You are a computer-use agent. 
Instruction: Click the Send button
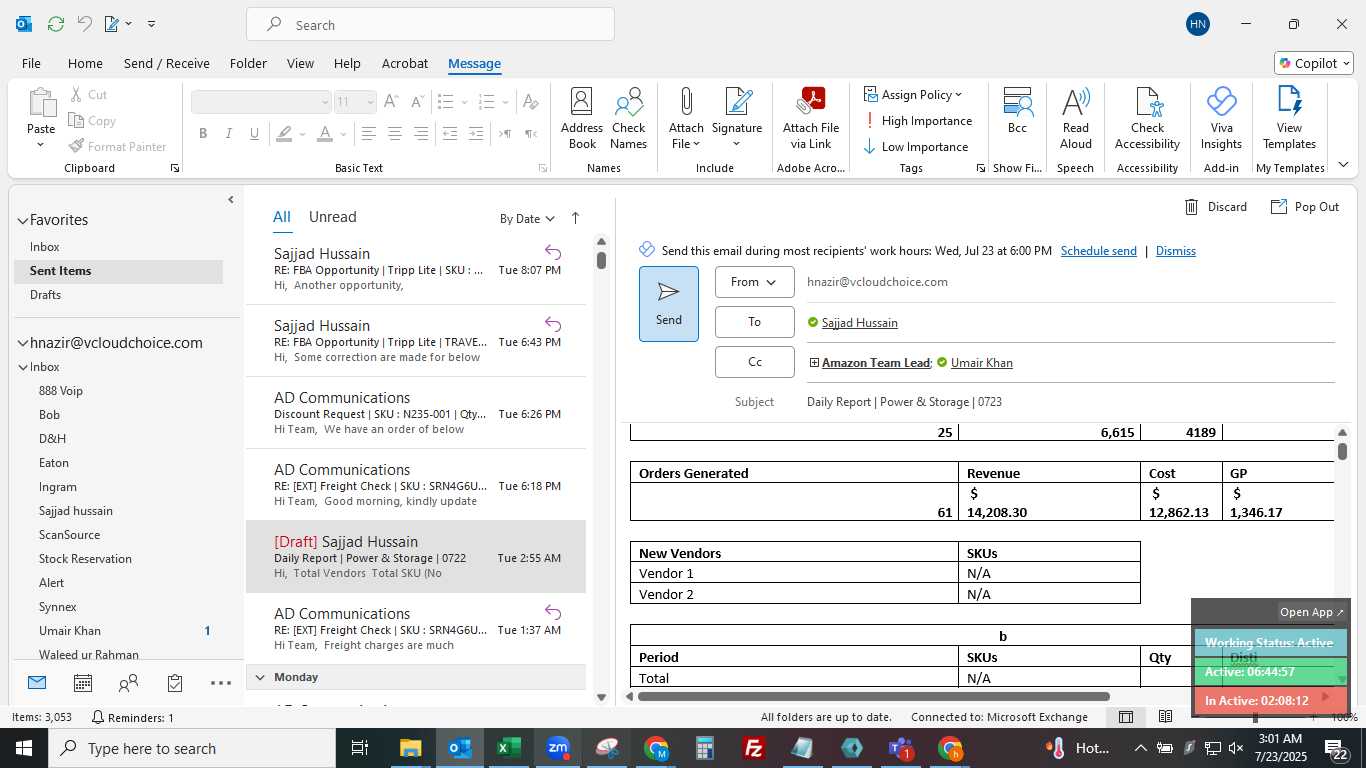click(668, 304)
